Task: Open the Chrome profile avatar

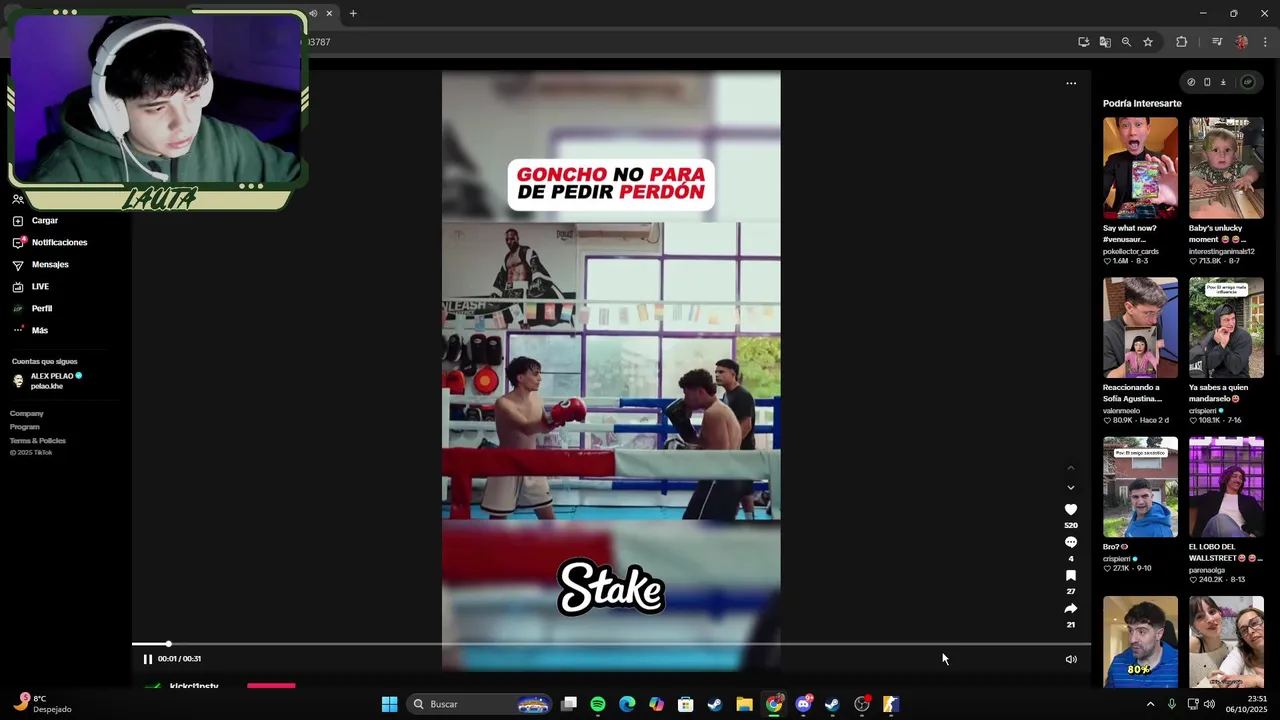Action: (x=1241, y=42)
